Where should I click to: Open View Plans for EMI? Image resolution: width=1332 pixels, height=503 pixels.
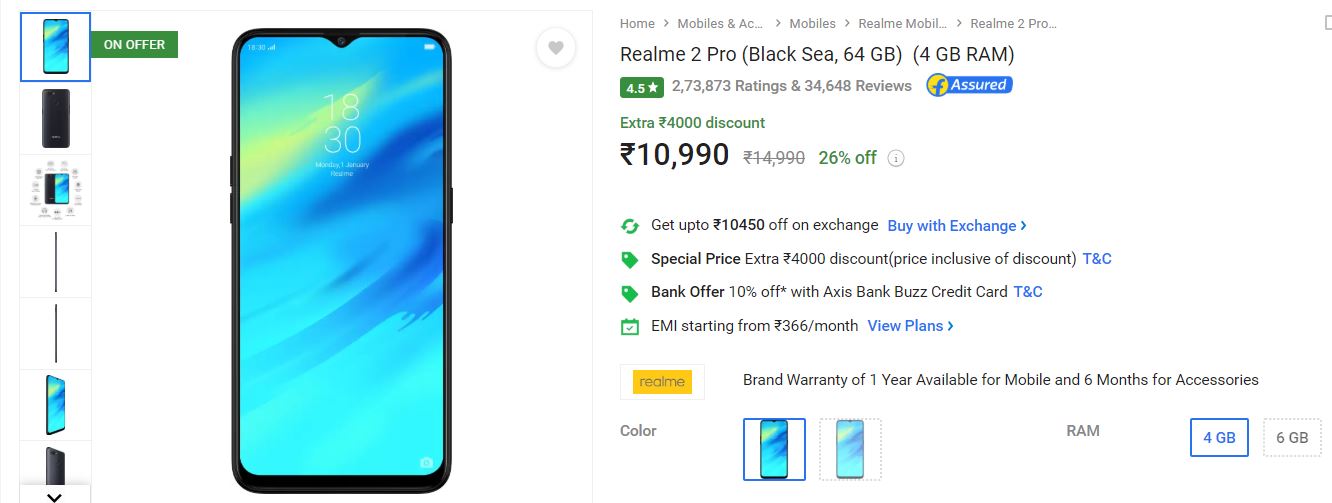(910, 326)
